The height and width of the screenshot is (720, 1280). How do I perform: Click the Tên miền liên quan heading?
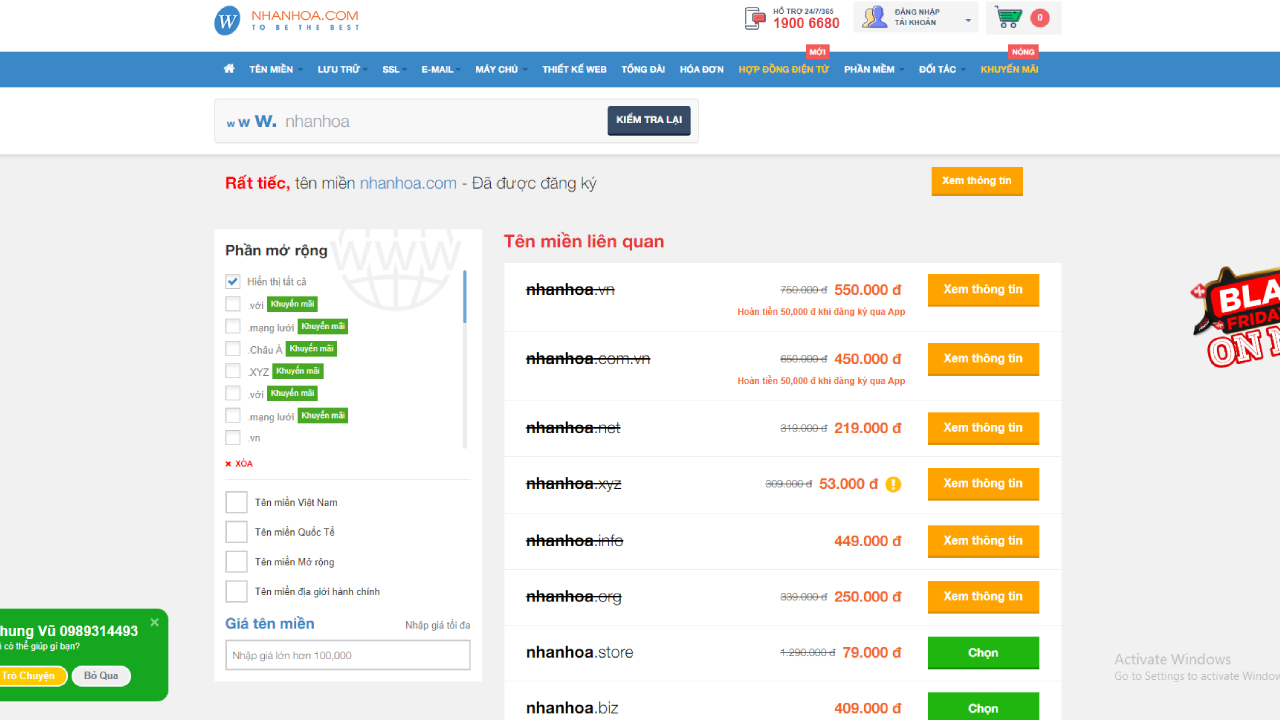point(584,241)
